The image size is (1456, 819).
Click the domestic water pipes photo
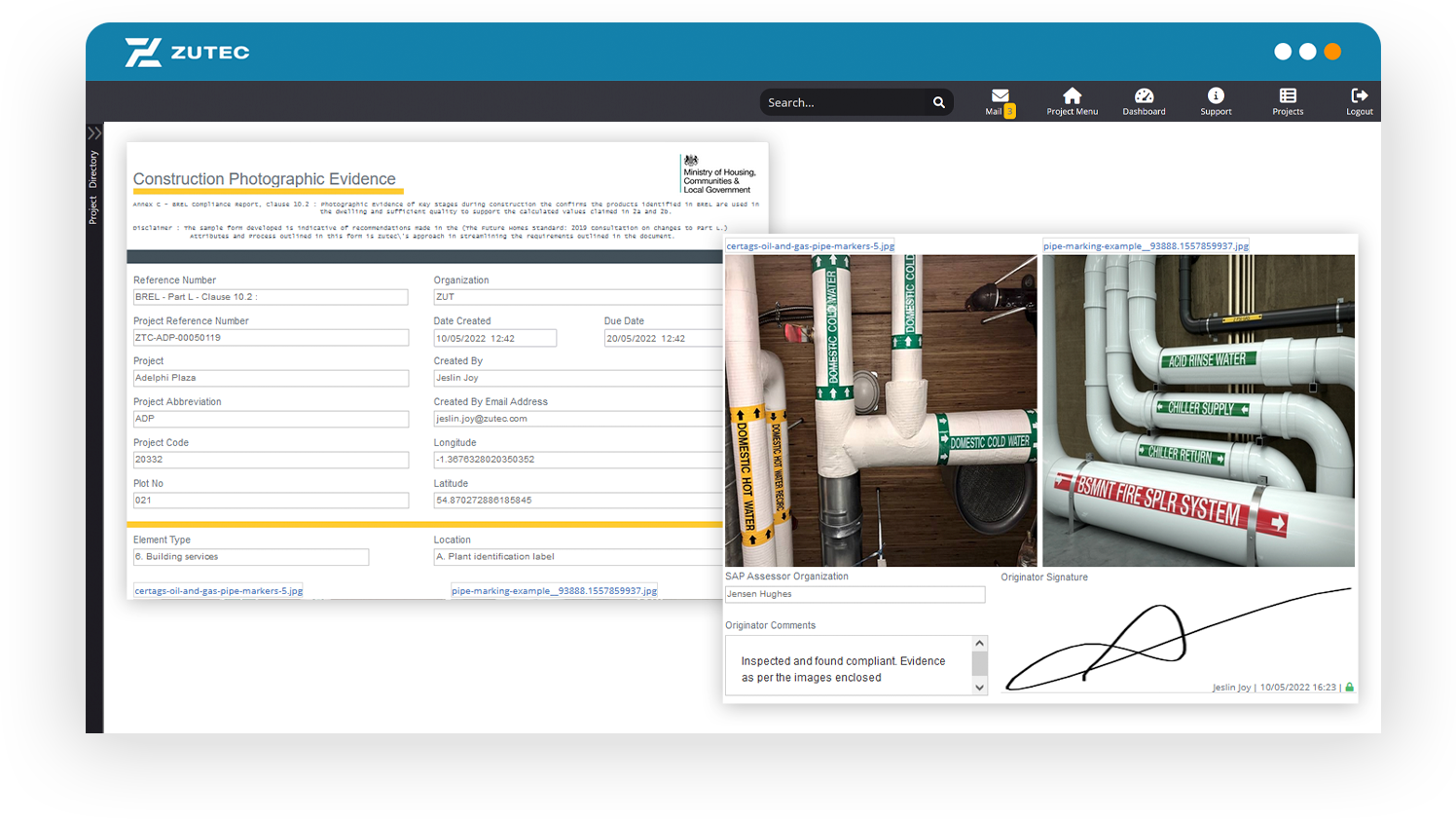(880, 410)
